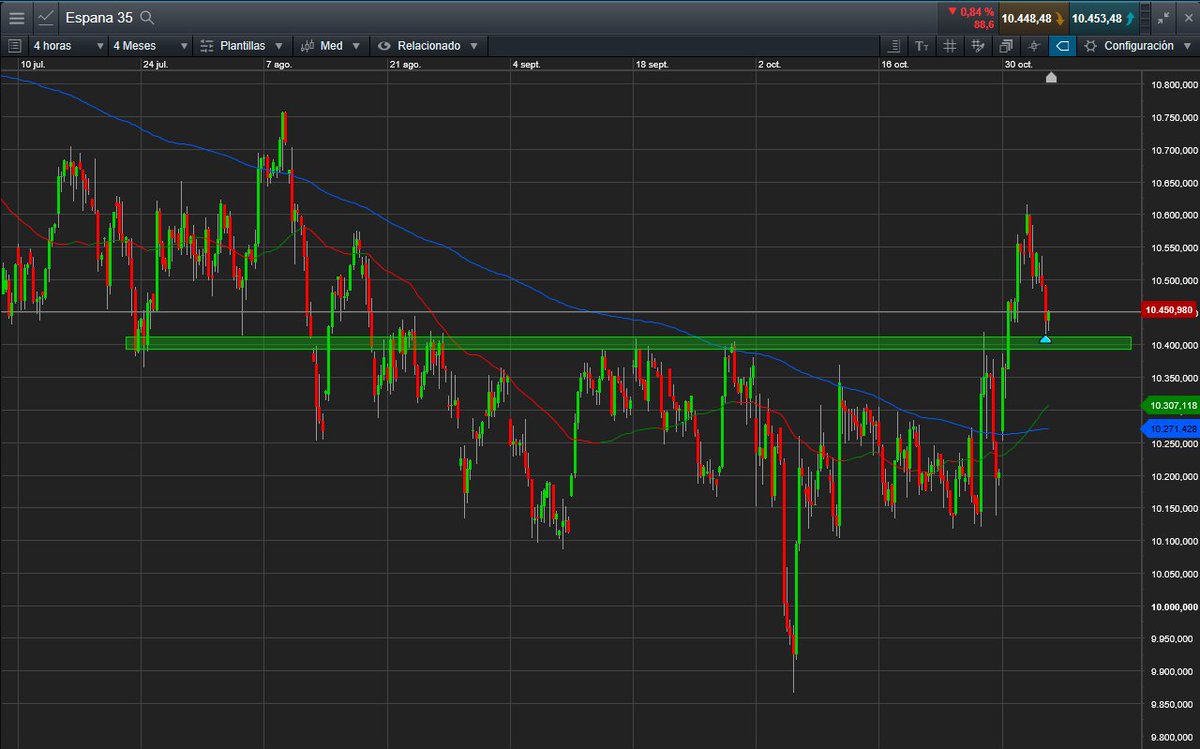Image resolution: width=1200 pixels, height=749 pixels.
Task: Toggle the chart grid lines
Action: pos(949,46)
